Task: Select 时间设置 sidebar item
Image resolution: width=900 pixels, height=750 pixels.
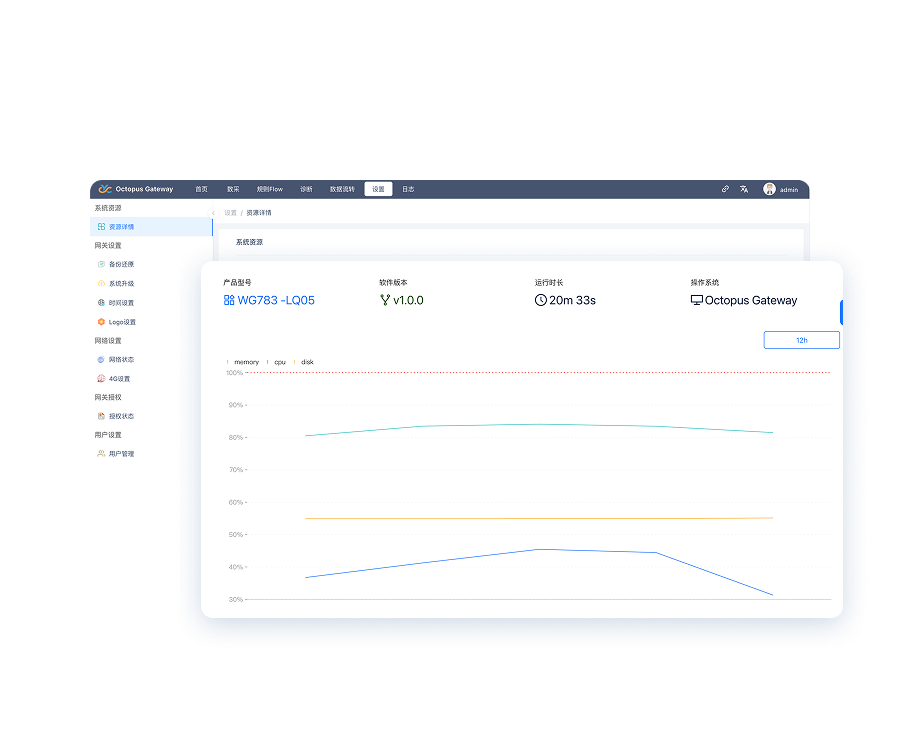Action: pos(121,303)
